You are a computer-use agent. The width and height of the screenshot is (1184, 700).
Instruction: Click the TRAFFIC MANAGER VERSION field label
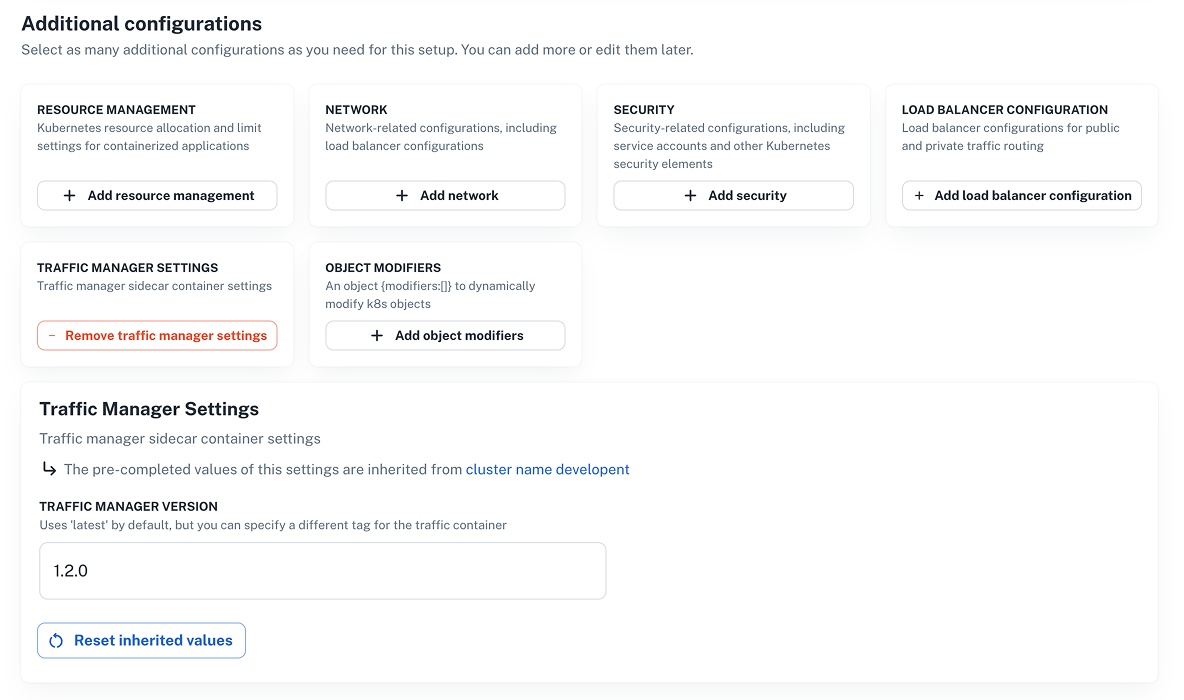[128, 507]
